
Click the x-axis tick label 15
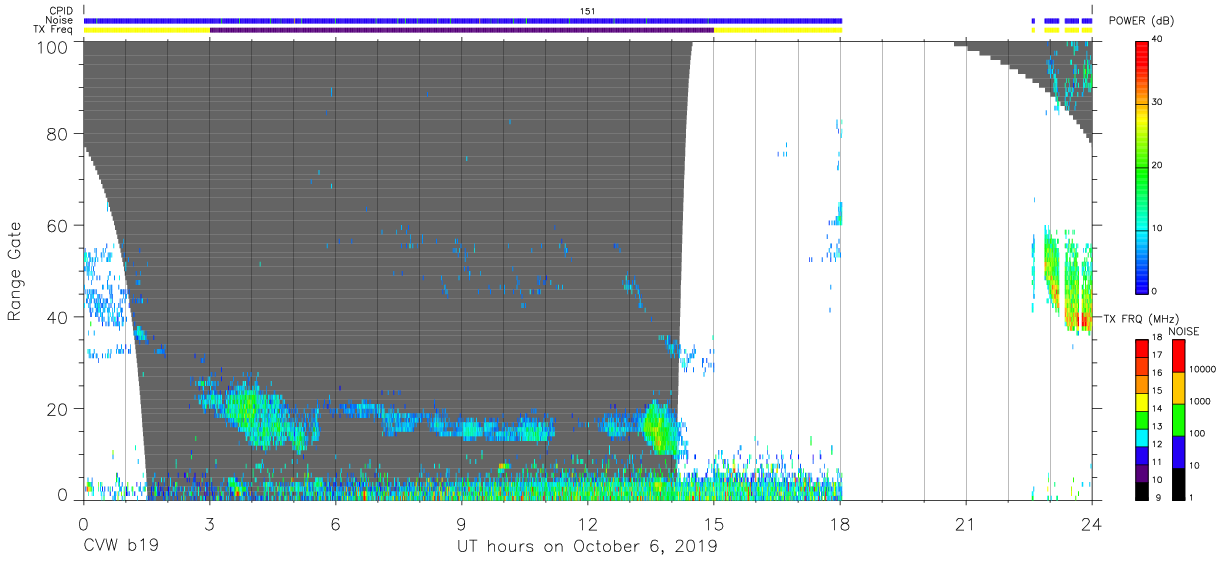pos(714,523)
